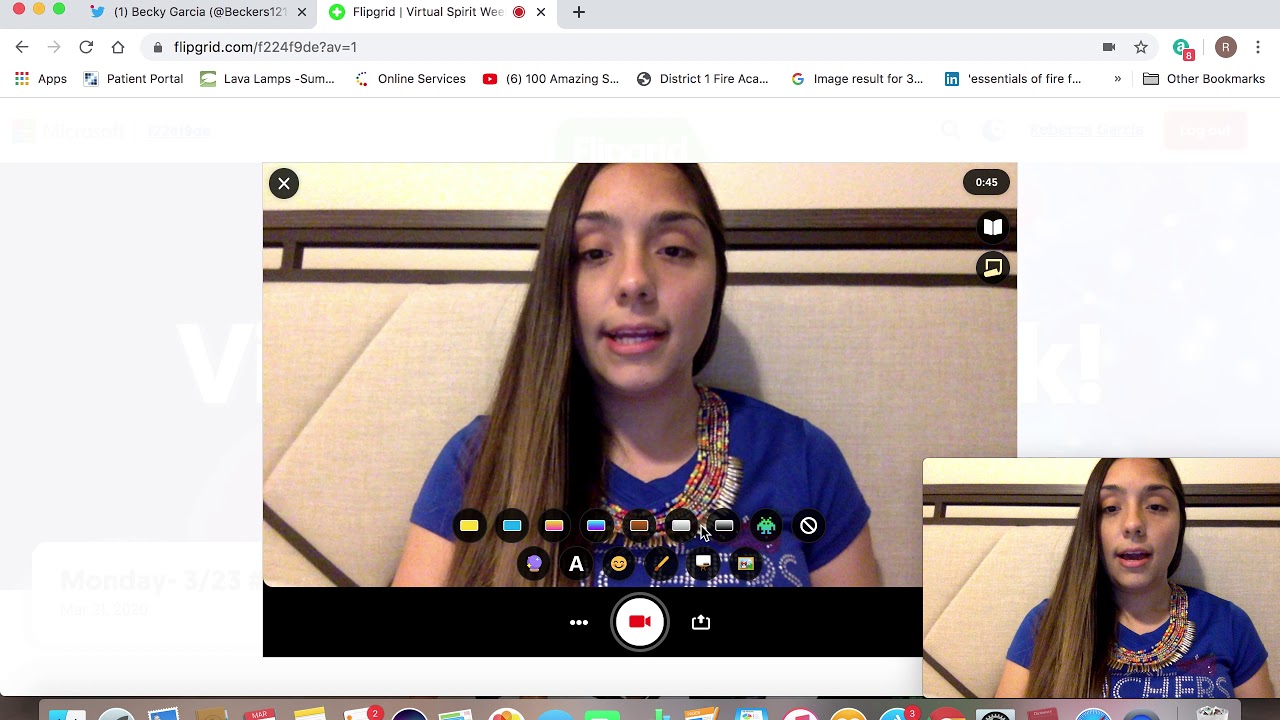
Task: Open Chrome three-dot menu
Action: [x=1258, y=47]
